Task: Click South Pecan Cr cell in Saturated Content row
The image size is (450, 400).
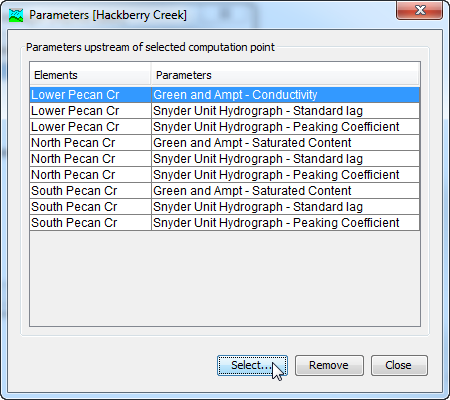Action: 90,191
